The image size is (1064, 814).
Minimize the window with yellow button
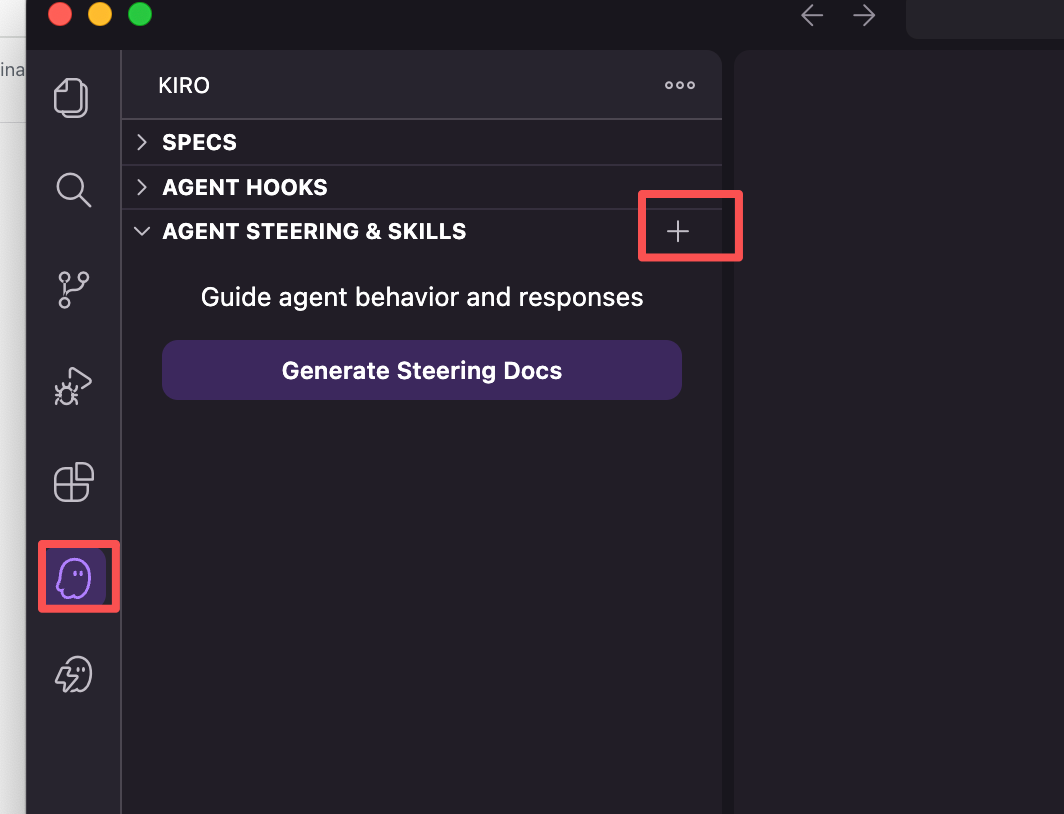(100, 14)
